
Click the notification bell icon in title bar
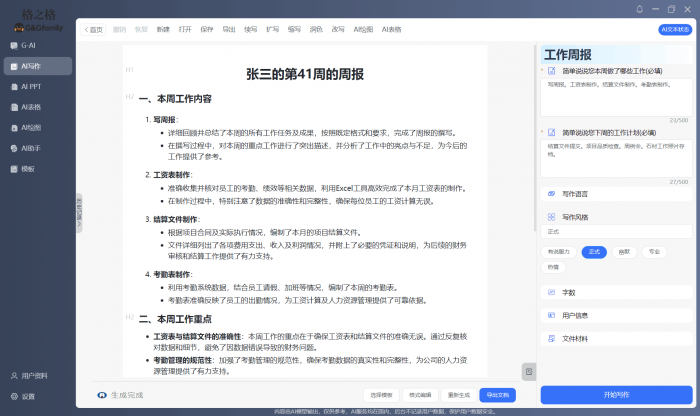[x=641, y=7]
